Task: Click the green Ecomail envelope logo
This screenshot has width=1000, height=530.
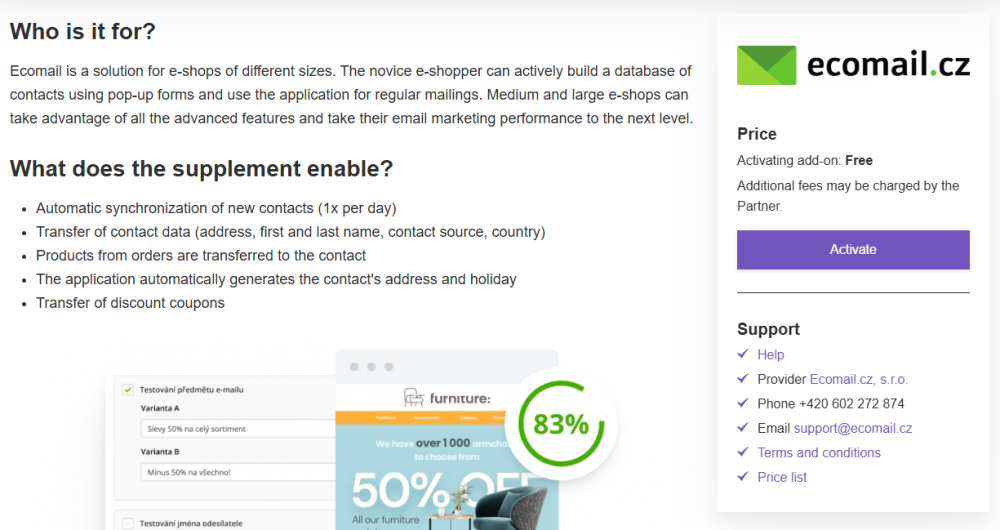Action: tap(766, 65)
